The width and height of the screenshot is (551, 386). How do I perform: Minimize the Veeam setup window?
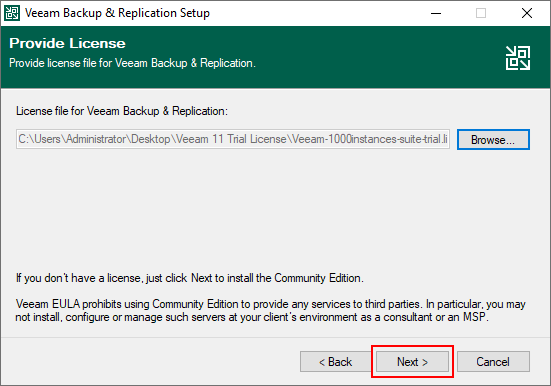pyautogui.click(x=436, y=13)
